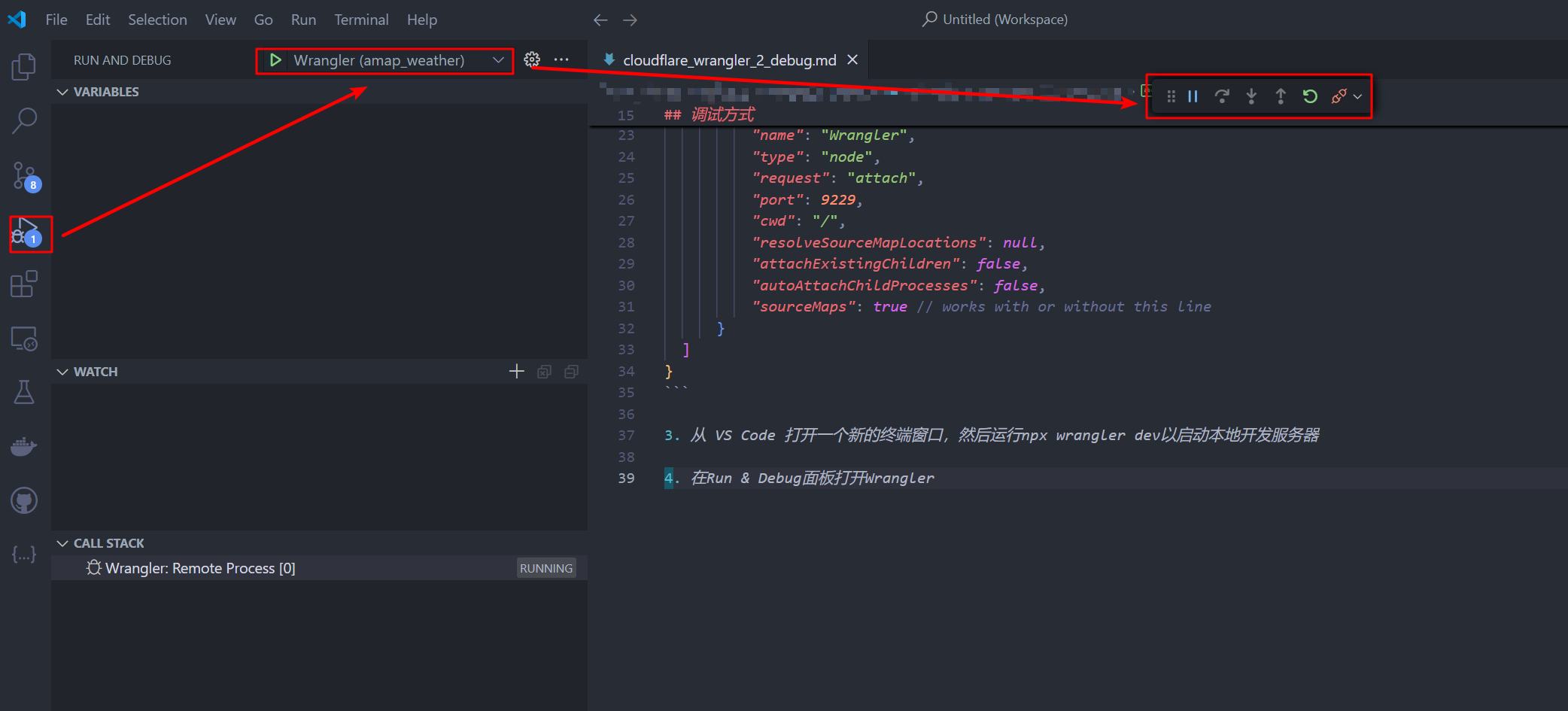Open the Docker view icon
1568x711 pixels.
pyautogui.click(x=24, y=446)
